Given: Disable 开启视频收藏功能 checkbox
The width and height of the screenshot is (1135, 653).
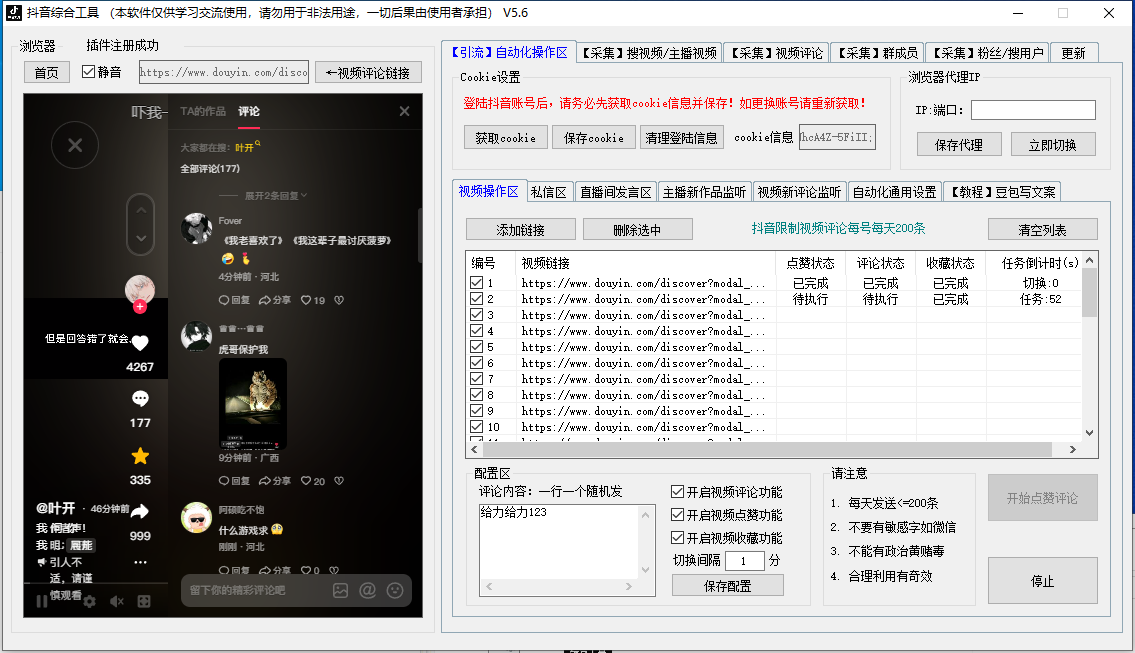Looking at the screenshot, I should (x=678, y=538).
